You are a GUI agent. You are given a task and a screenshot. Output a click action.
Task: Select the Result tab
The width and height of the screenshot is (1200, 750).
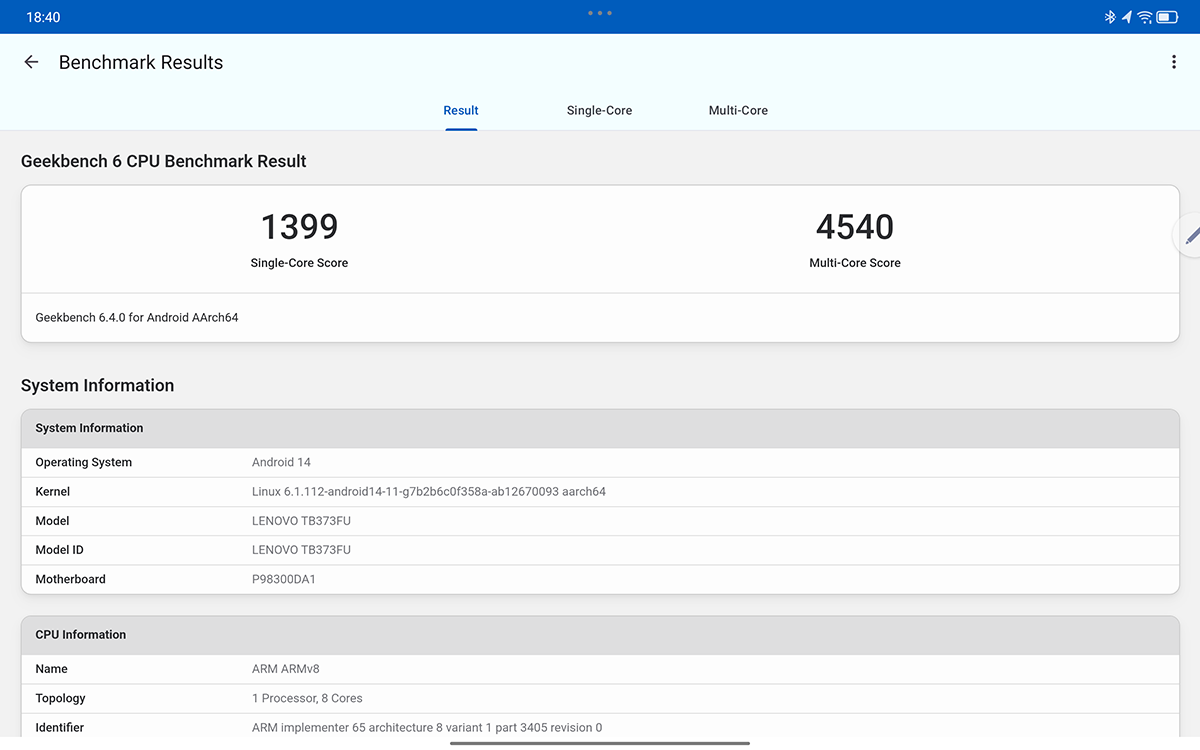[x=461, y=110]
